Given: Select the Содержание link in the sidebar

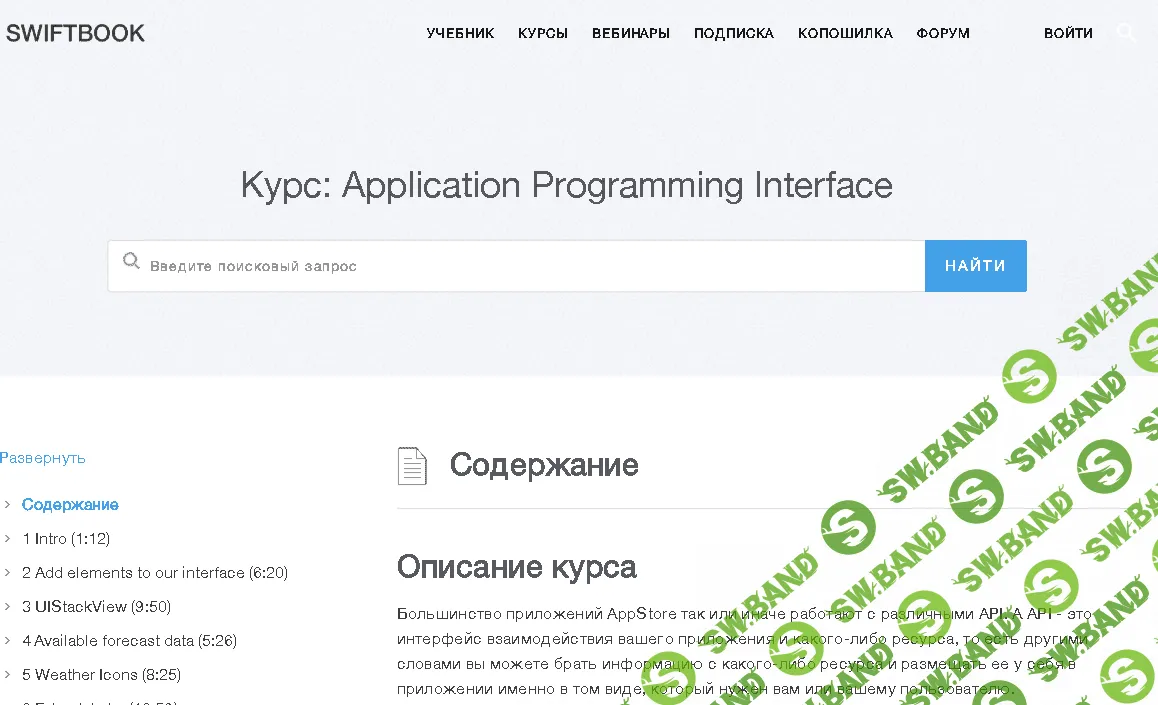Looking at the screenshot, I should click(x=69, y=504).
